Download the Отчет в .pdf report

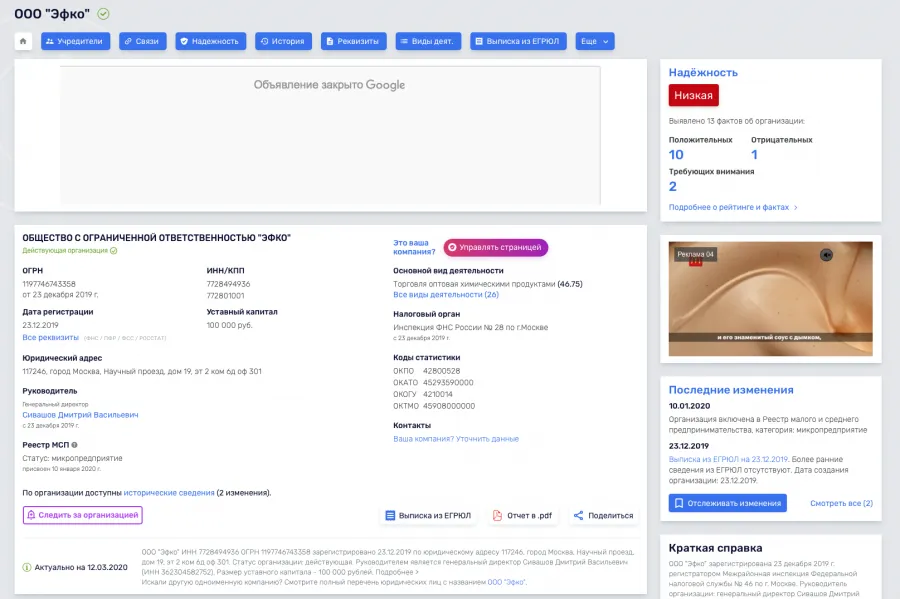[522, 515]
